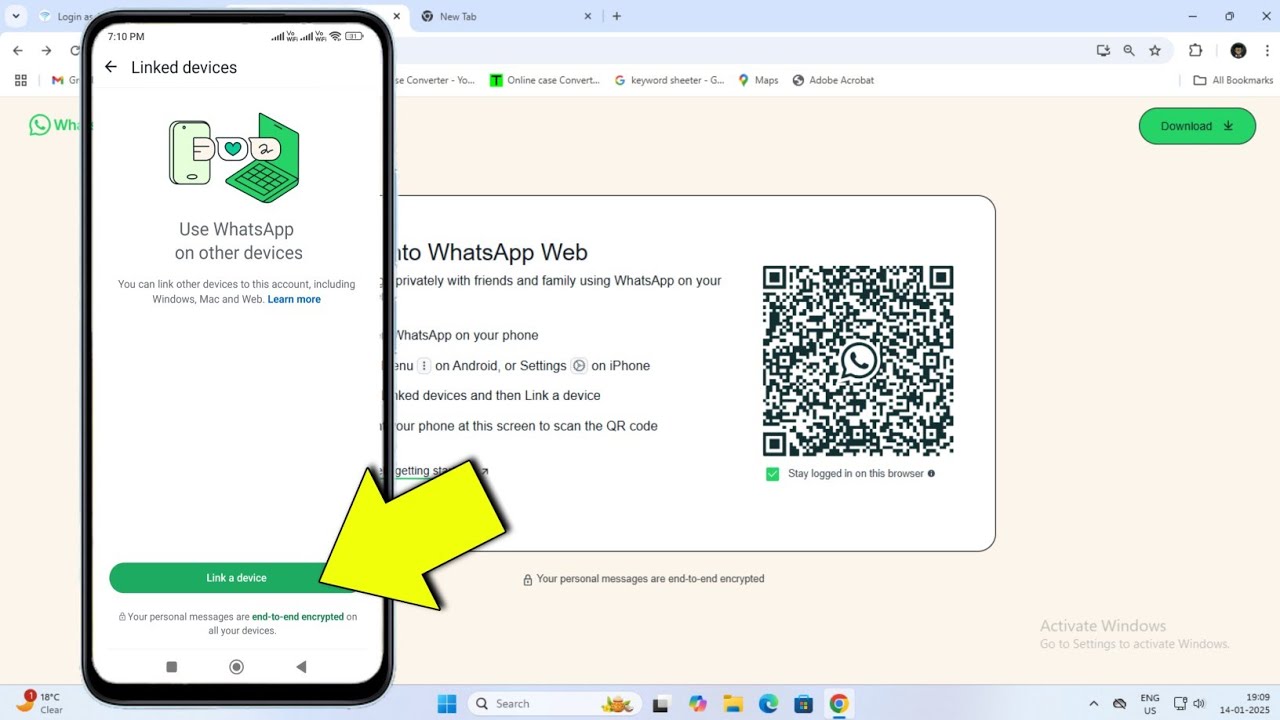Click the iPhone Settings gear icon in instructions
Screen dimensions: 1280x720
pos(579,366)
